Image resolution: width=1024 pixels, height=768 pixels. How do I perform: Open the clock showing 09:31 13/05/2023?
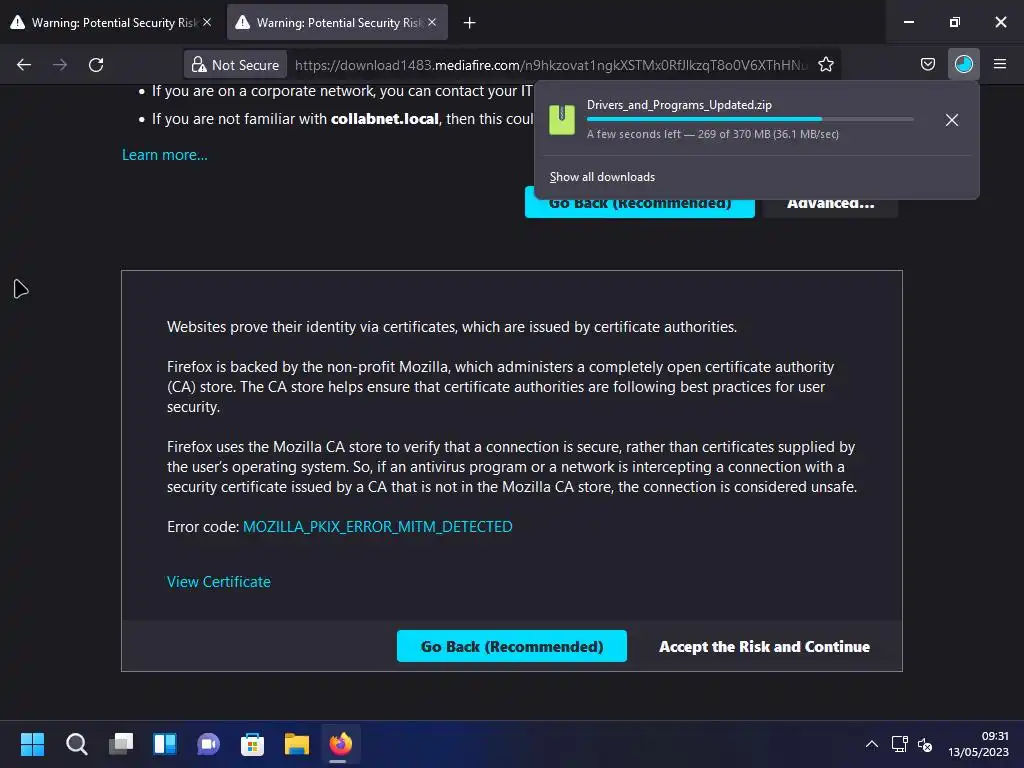pyautogui.click(x=978, y=744)
